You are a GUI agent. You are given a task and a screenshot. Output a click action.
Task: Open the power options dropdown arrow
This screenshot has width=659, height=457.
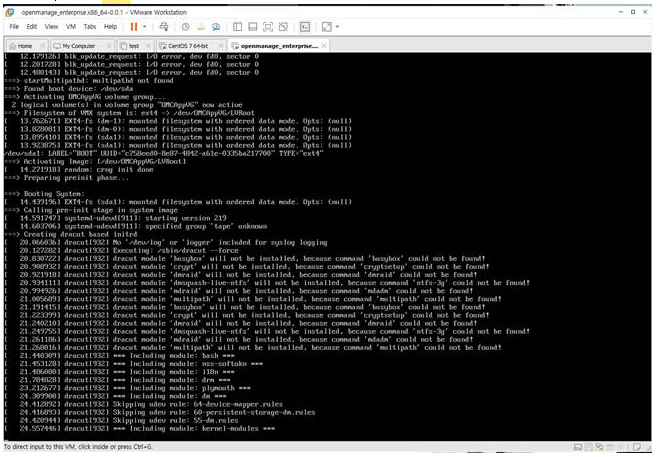145,27
